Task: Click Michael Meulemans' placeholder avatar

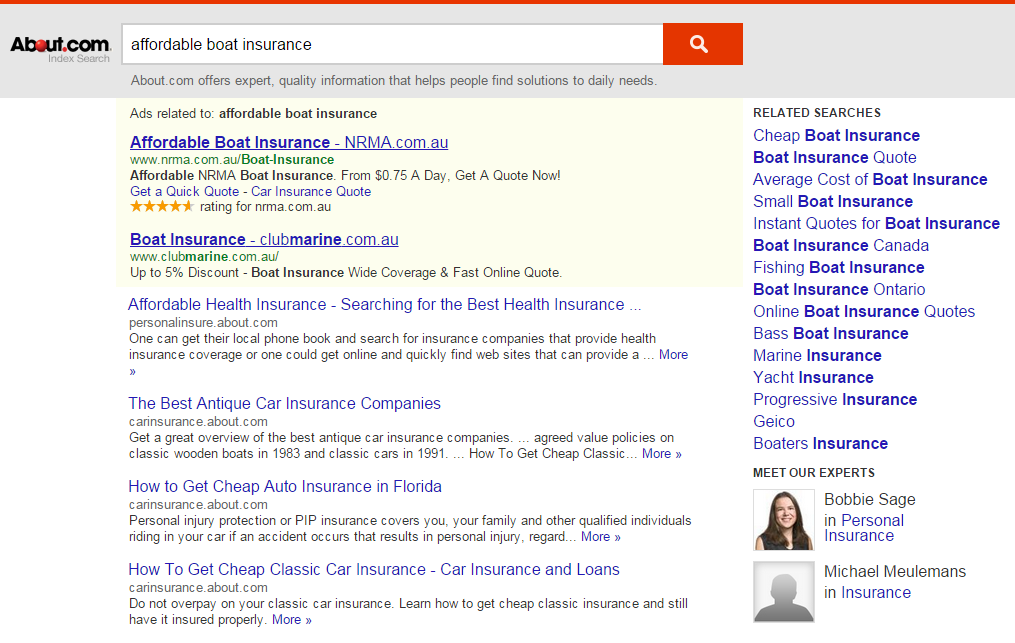Action: [784, 592]
